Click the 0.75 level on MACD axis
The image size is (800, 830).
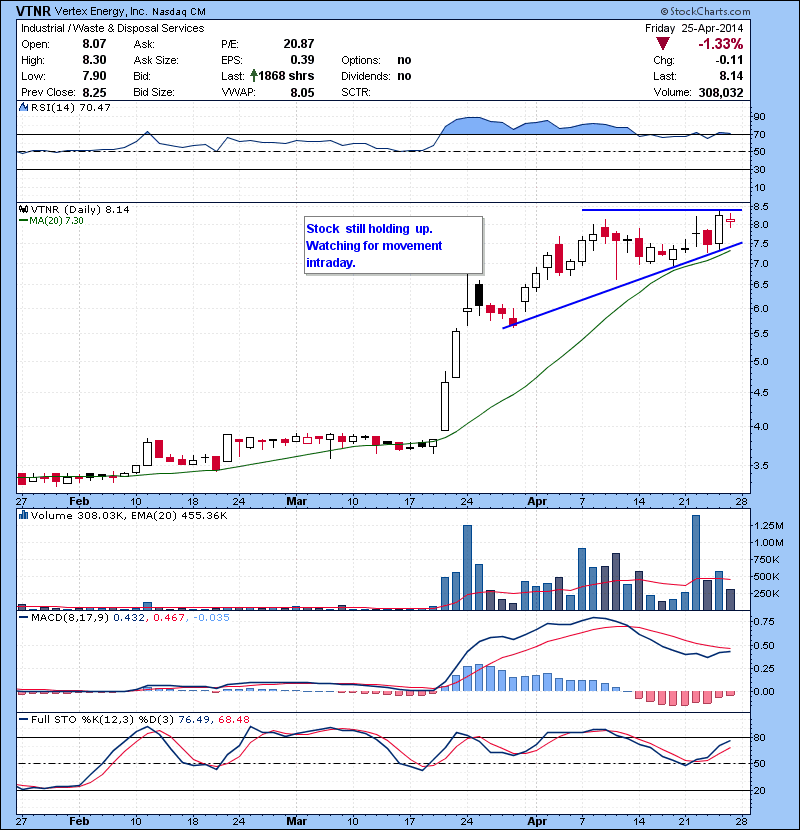[763, 621]
